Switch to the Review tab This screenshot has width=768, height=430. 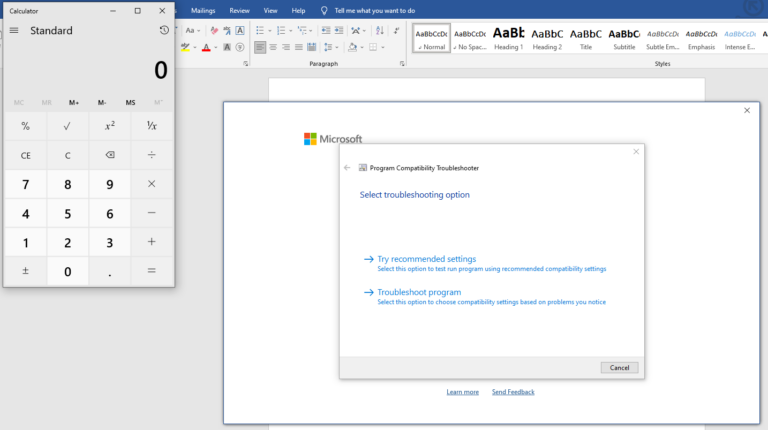click(239, 10)
